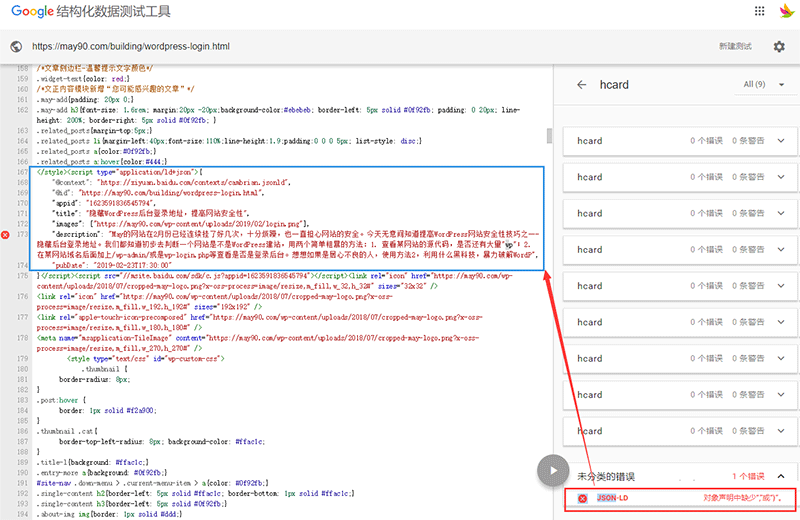
Task: Open the Google apps grid
Action: 759,11
